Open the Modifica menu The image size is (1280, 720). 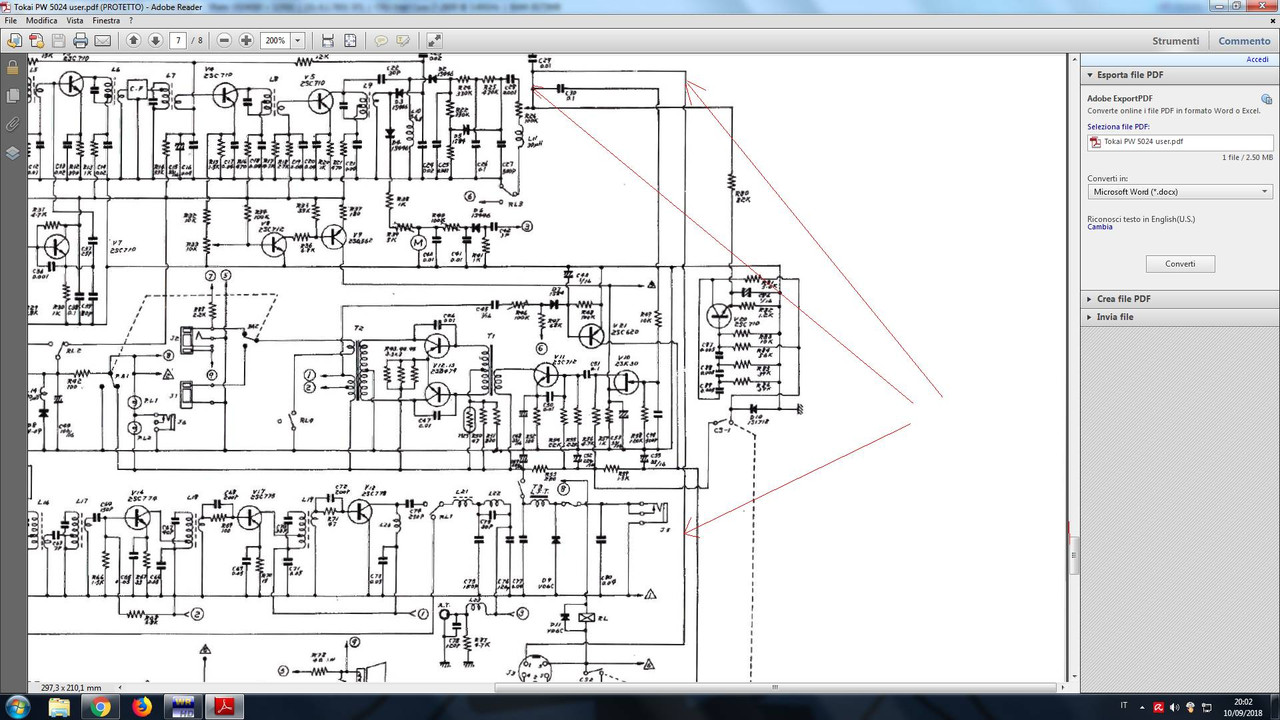coord(41,20)
